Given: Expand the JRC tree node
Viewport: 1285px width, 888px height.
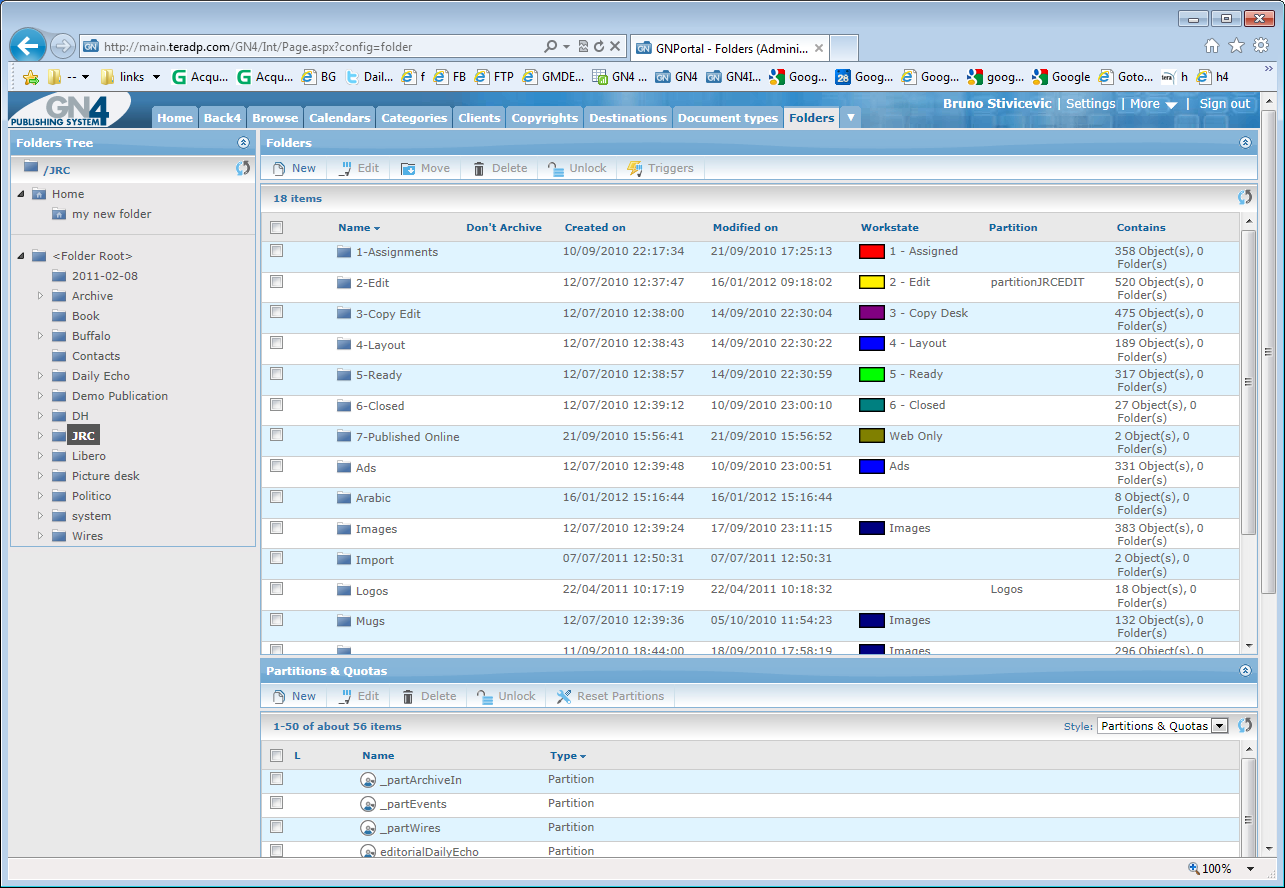Looking at the screenshot, I should (x=41, y=436).
